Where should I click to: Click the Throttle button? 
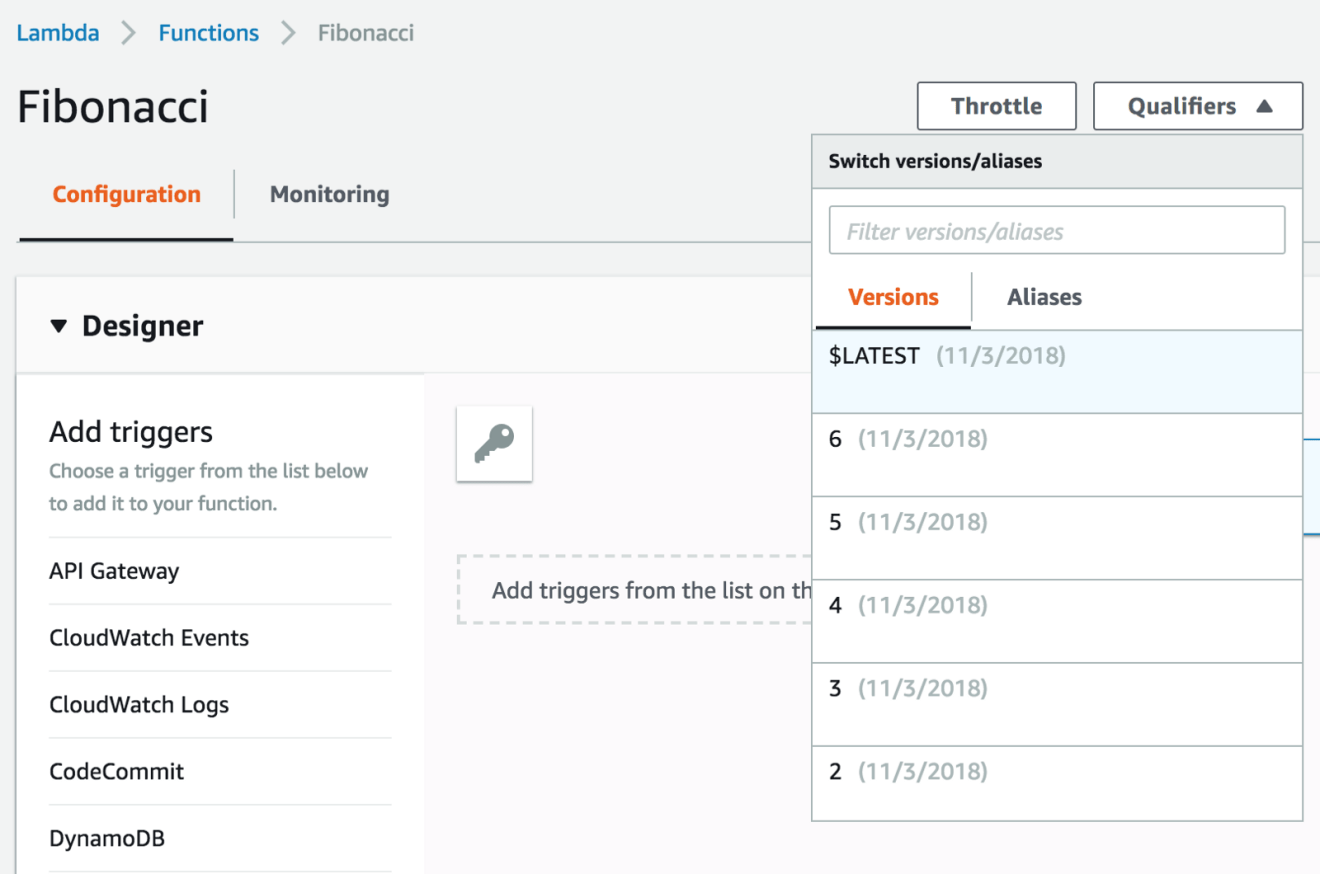point(996,106)
